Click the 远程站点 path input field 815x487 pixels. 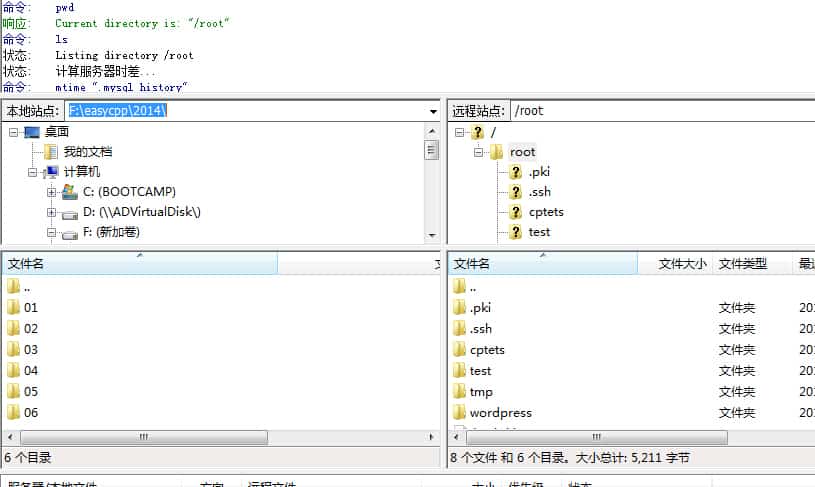[660, 111]
